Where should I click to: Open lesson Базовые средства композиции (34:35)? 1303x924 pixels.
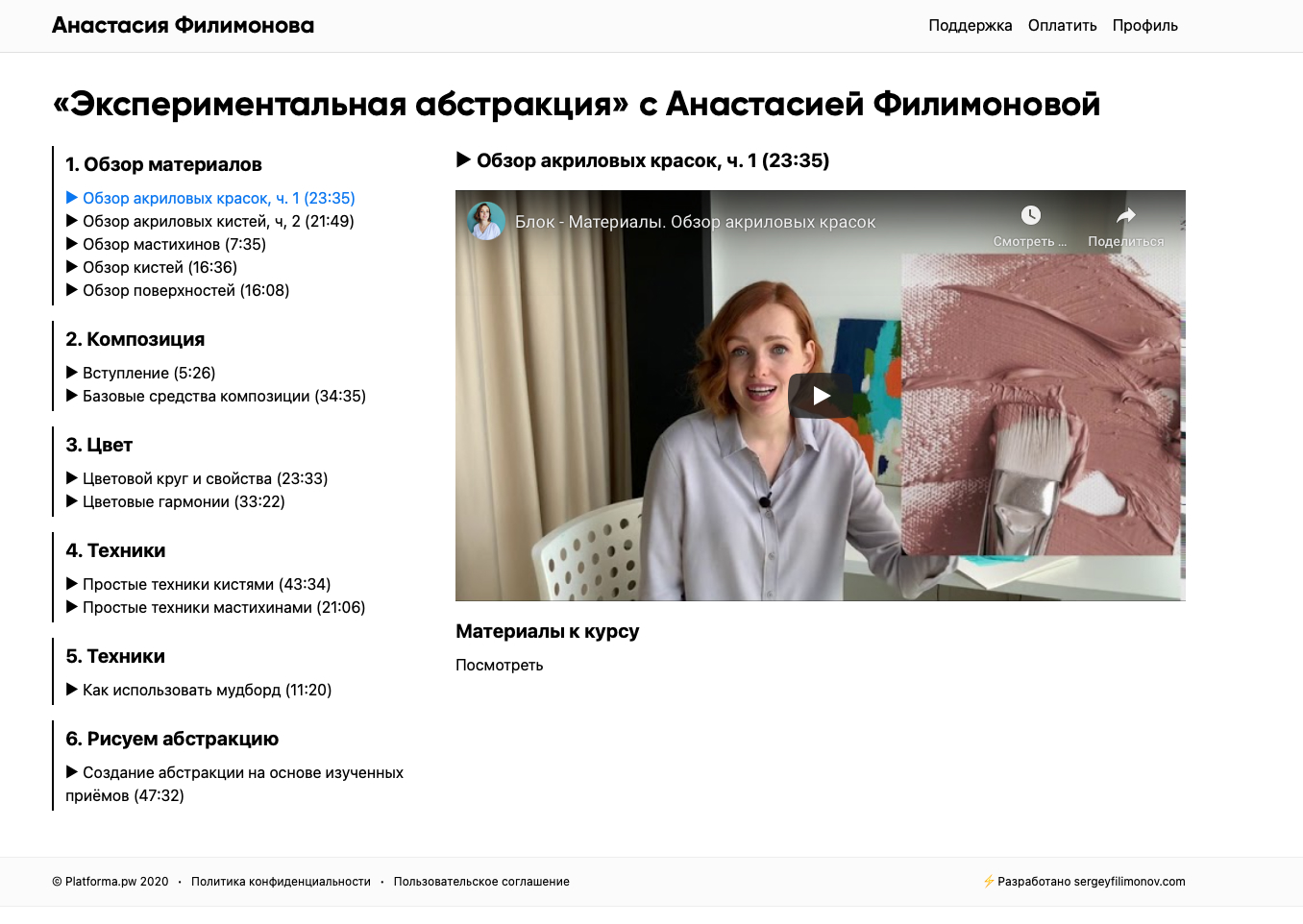click(x=215, y=396)
